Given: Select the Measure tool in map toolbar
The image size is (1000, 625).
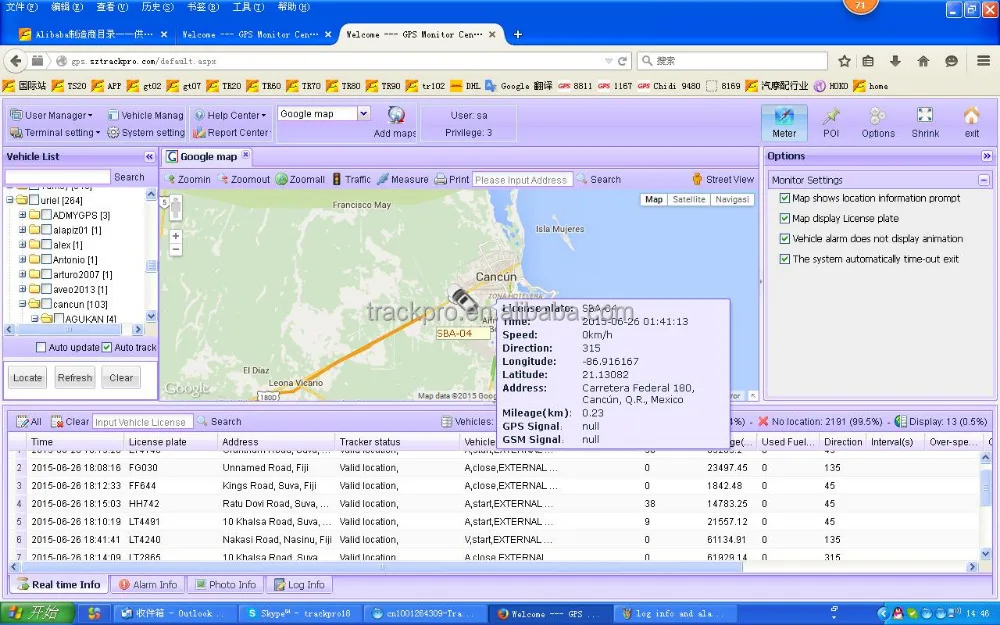Looking at the screenshot, I should [403, 180].
